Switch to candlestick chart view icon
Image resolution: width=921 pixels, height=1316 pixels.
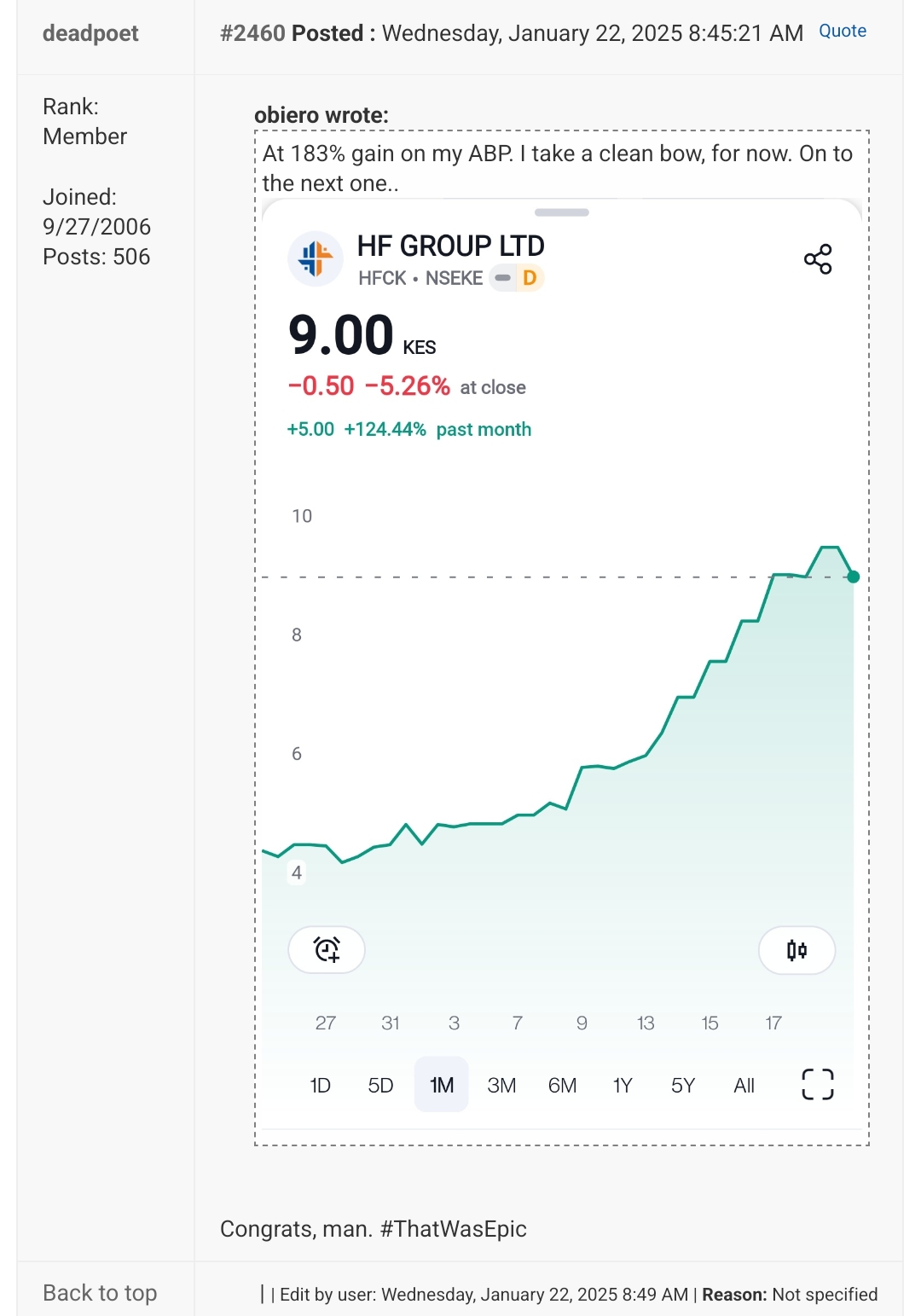pos(796,949)
